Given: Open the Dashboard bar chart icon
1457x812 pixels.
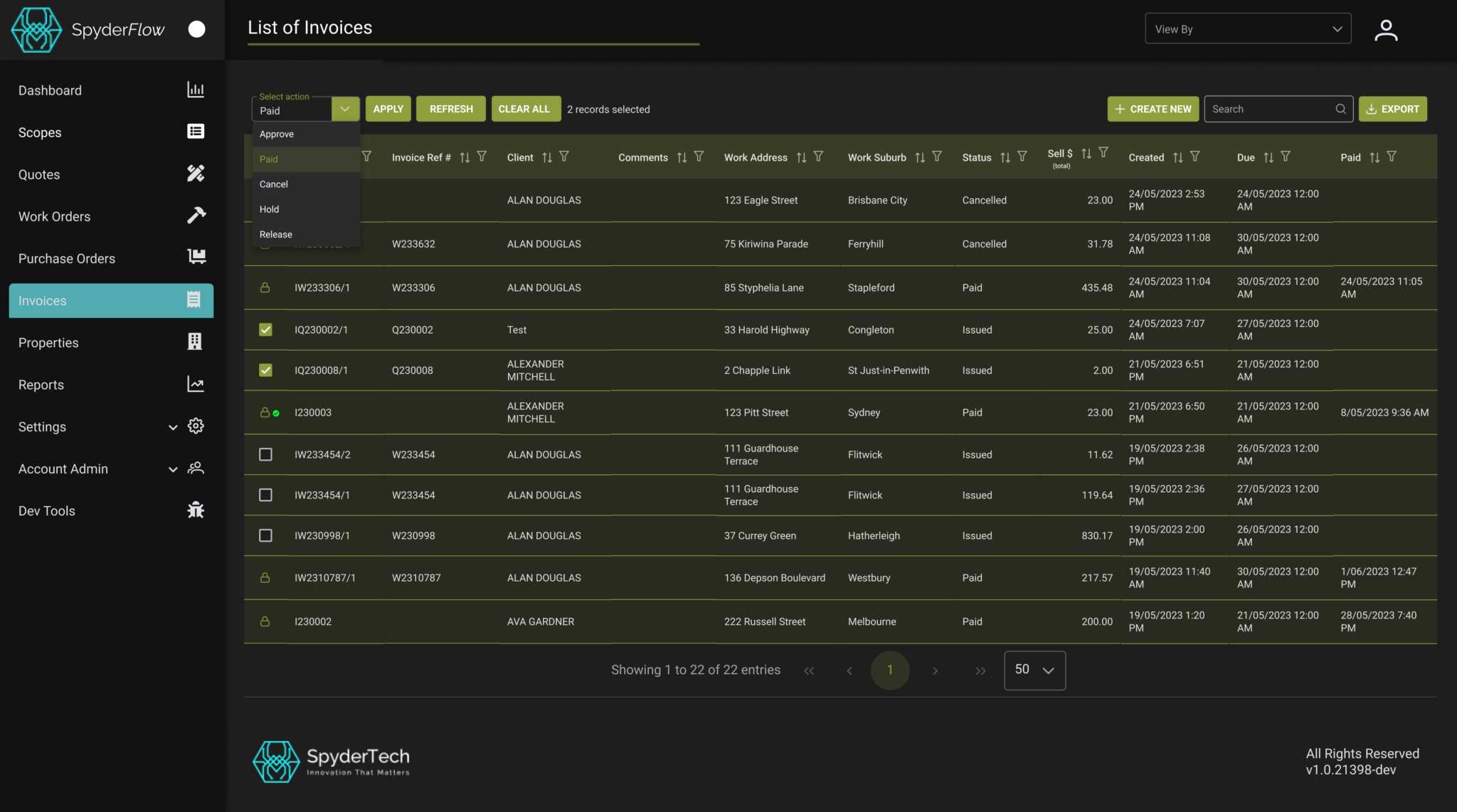Looking at the screenshot, I should 196,90.
